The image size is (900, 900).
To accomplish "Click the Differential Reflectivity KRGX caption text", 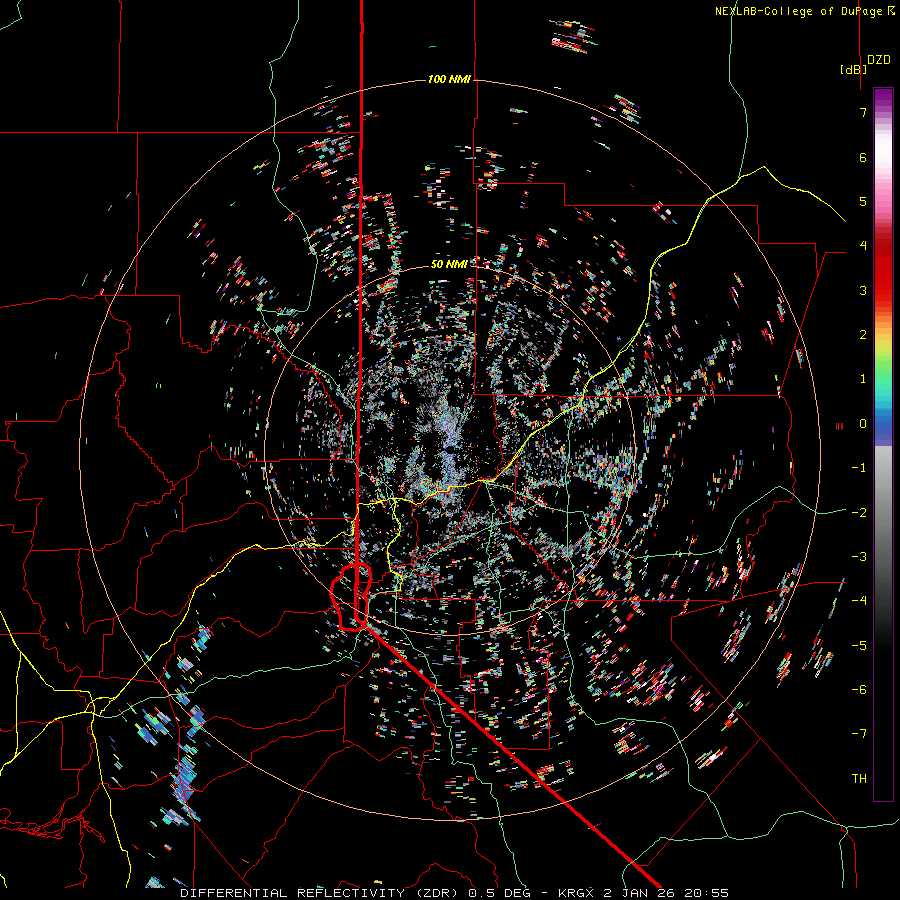I will click(454, 893).
